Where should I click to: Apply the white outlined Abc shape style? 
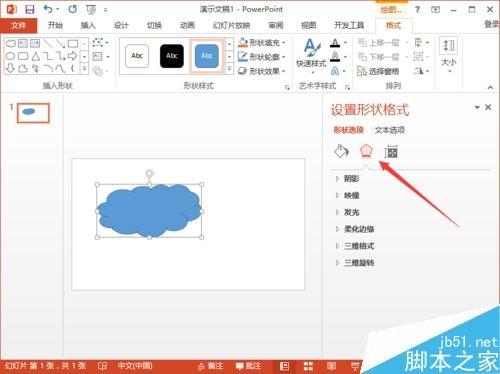point(137,56)
